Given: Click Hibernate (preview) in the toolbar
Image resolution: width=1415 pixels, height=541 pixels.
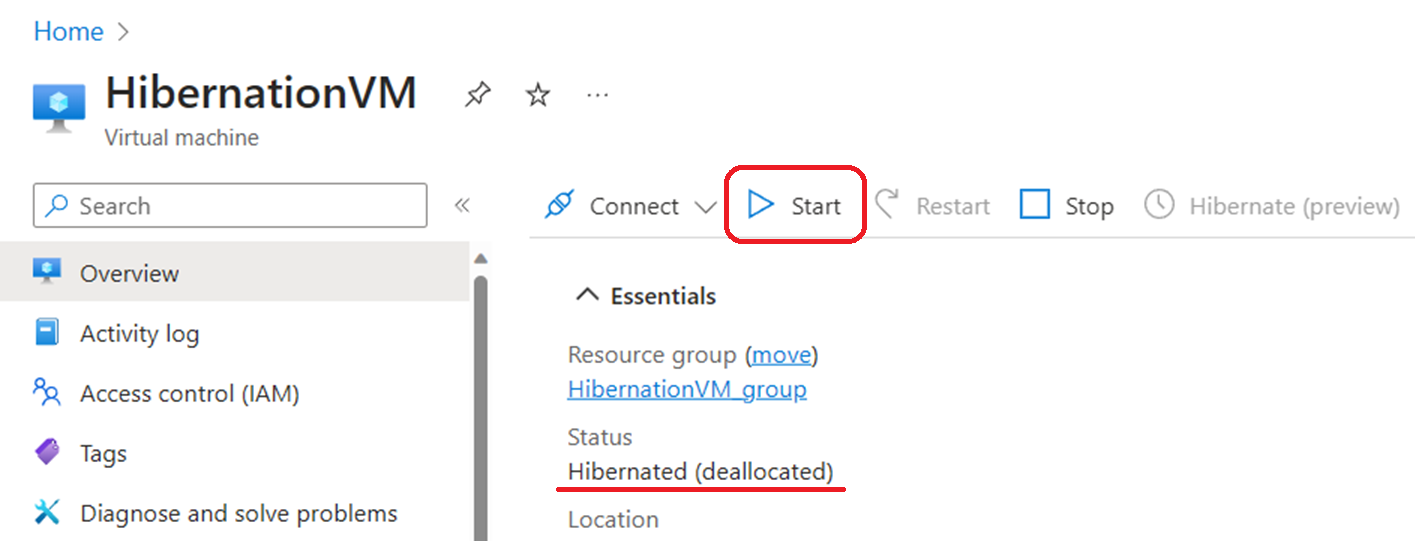Looking at the screenshot, I should pyautogui.click(x=1272, y=206).
